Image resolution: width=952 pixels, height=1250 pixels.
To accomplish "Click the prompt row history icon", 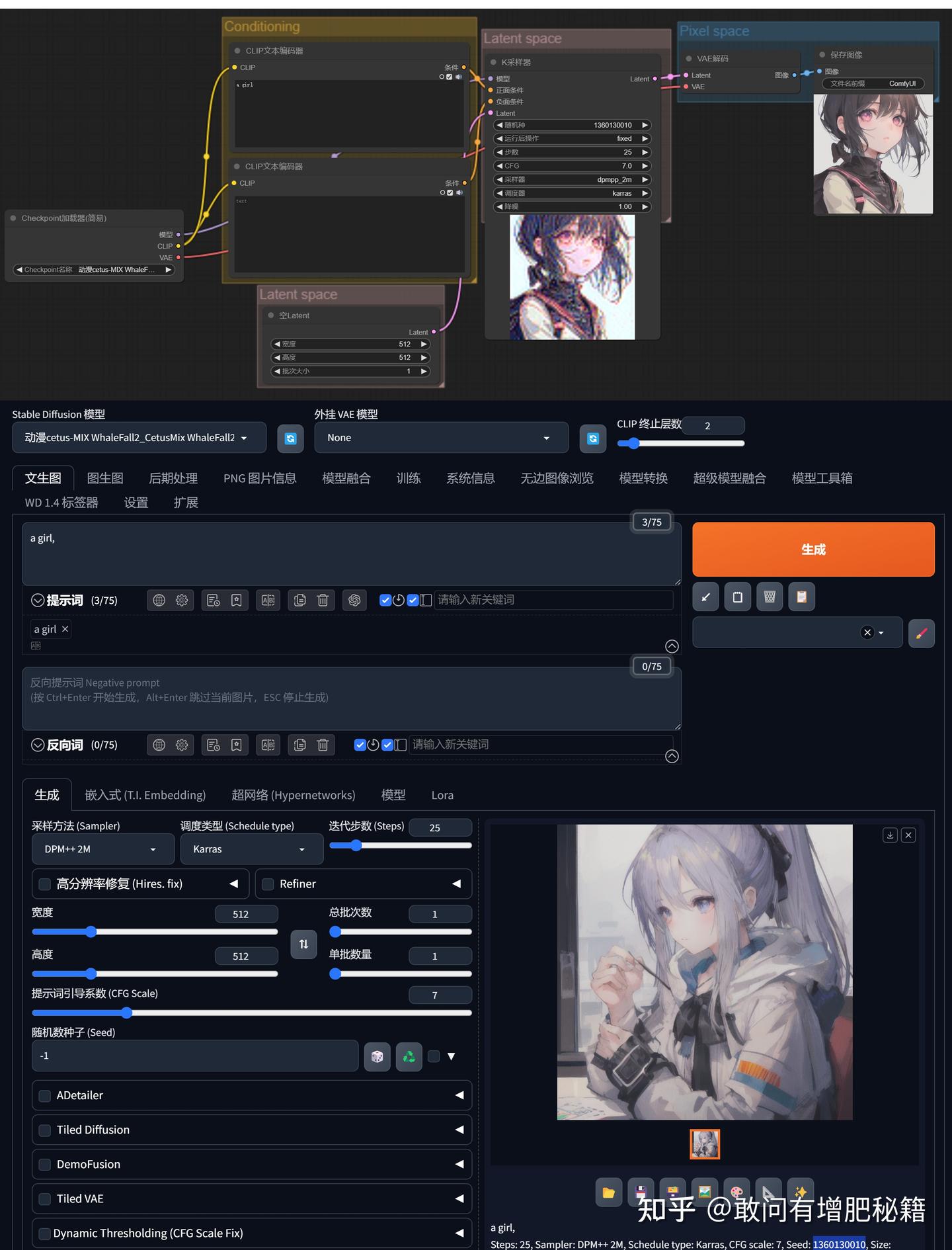I will (214, 600).
